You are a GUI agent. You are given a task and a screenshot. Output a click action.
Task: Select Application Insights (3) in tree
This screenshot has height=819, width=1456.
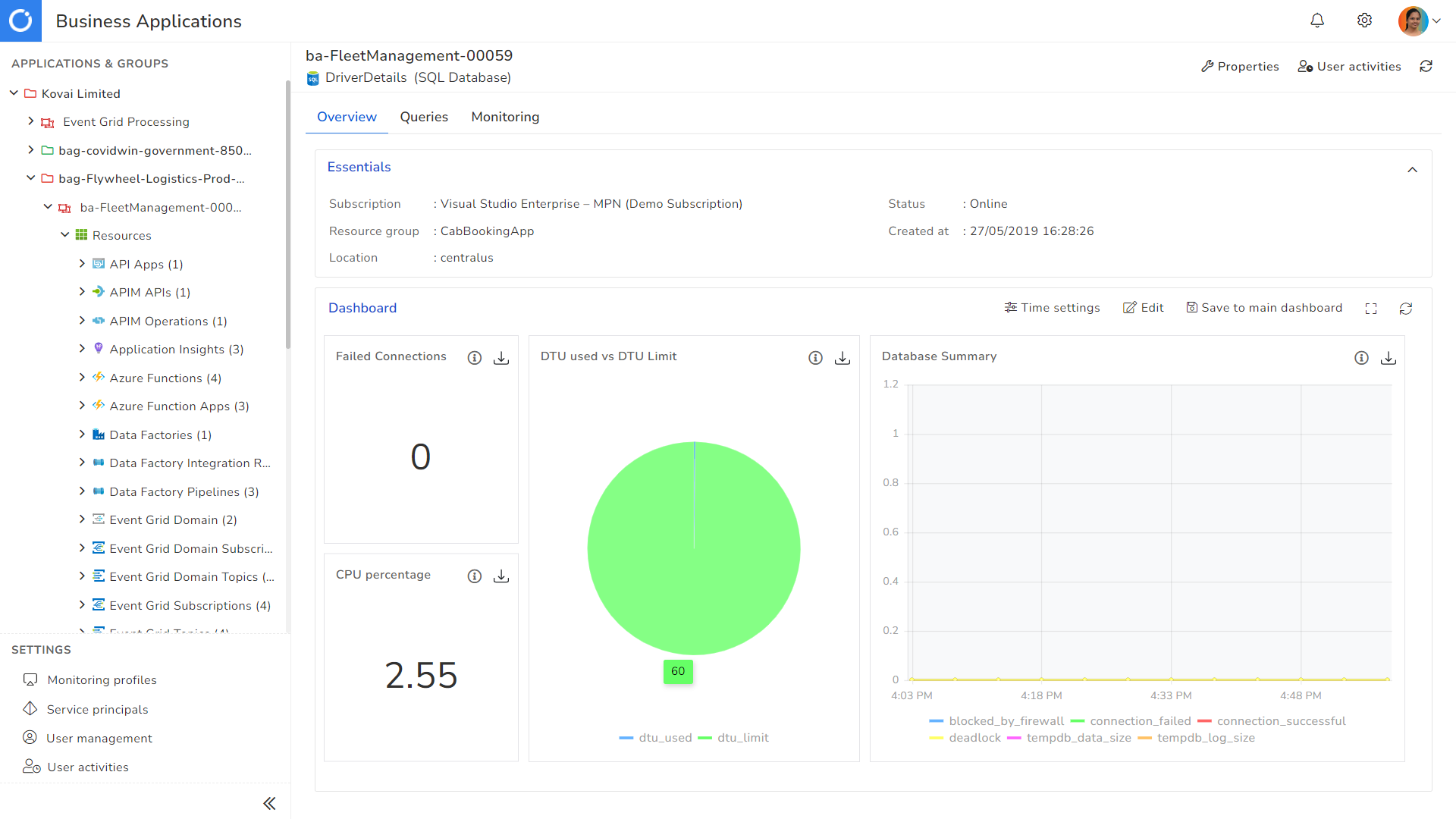click(x=177, y=349)
